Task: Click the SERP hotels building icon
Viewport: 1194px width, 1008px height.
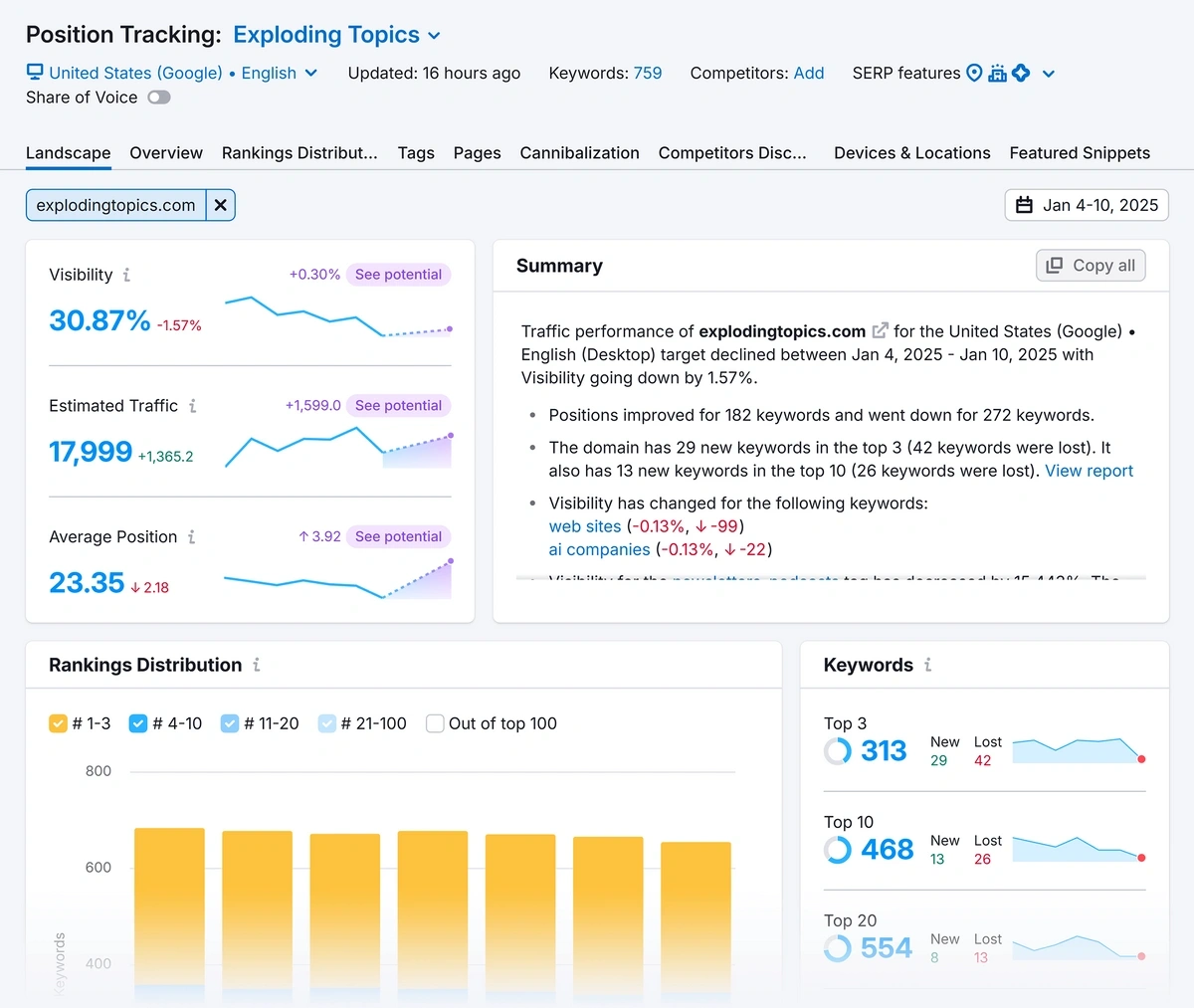Action: pyautogui.click(x=997, y=73)
